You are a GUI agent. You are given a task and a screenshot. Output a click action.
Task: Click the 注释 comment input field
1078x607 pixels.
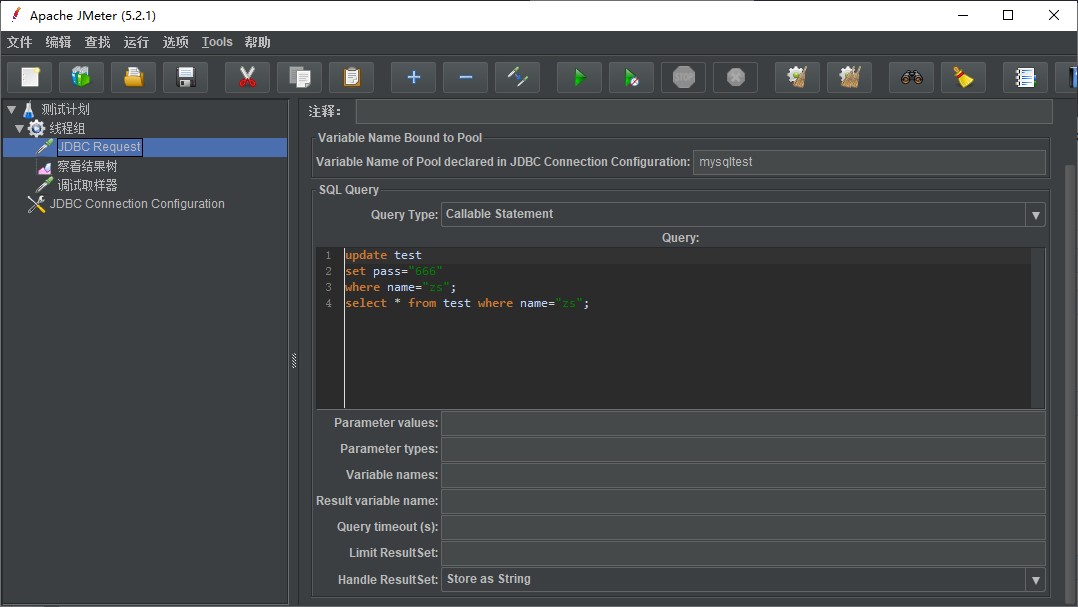[x=704, y=111]
